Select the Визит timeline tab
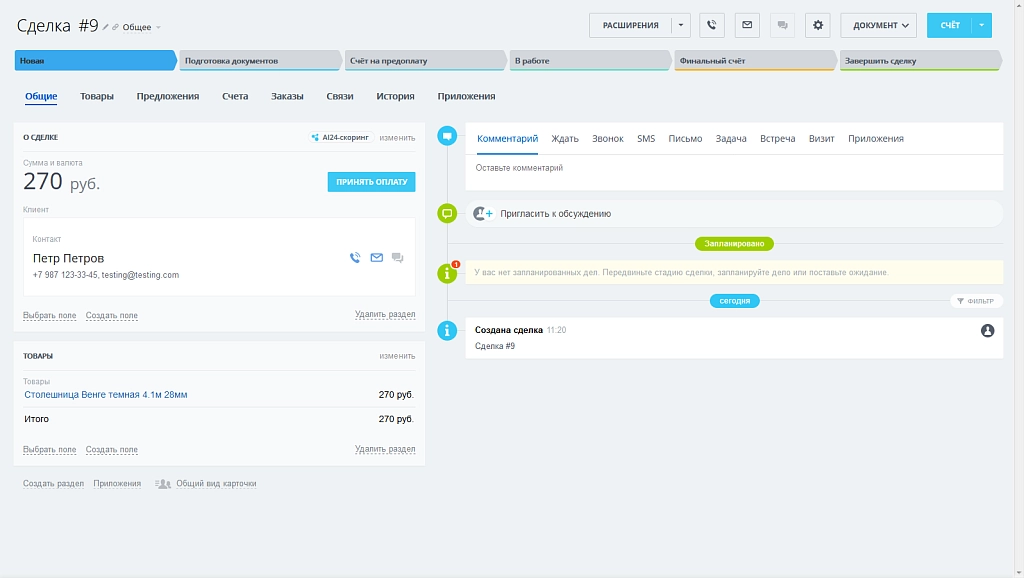Viewport: 1024px width, 578px height. 822,138
